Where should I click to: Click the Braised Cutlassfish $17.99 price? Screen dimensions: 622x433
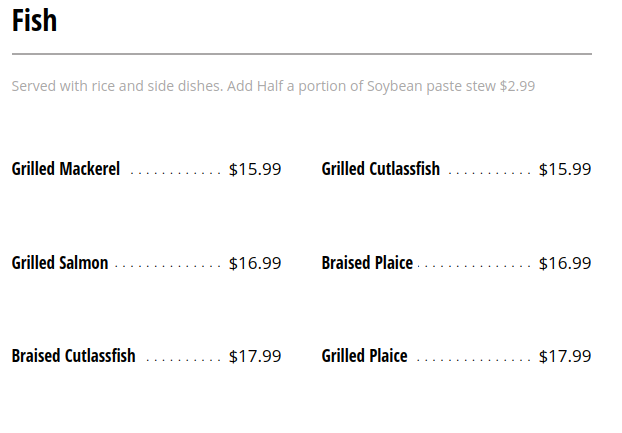tap(255, 356)
